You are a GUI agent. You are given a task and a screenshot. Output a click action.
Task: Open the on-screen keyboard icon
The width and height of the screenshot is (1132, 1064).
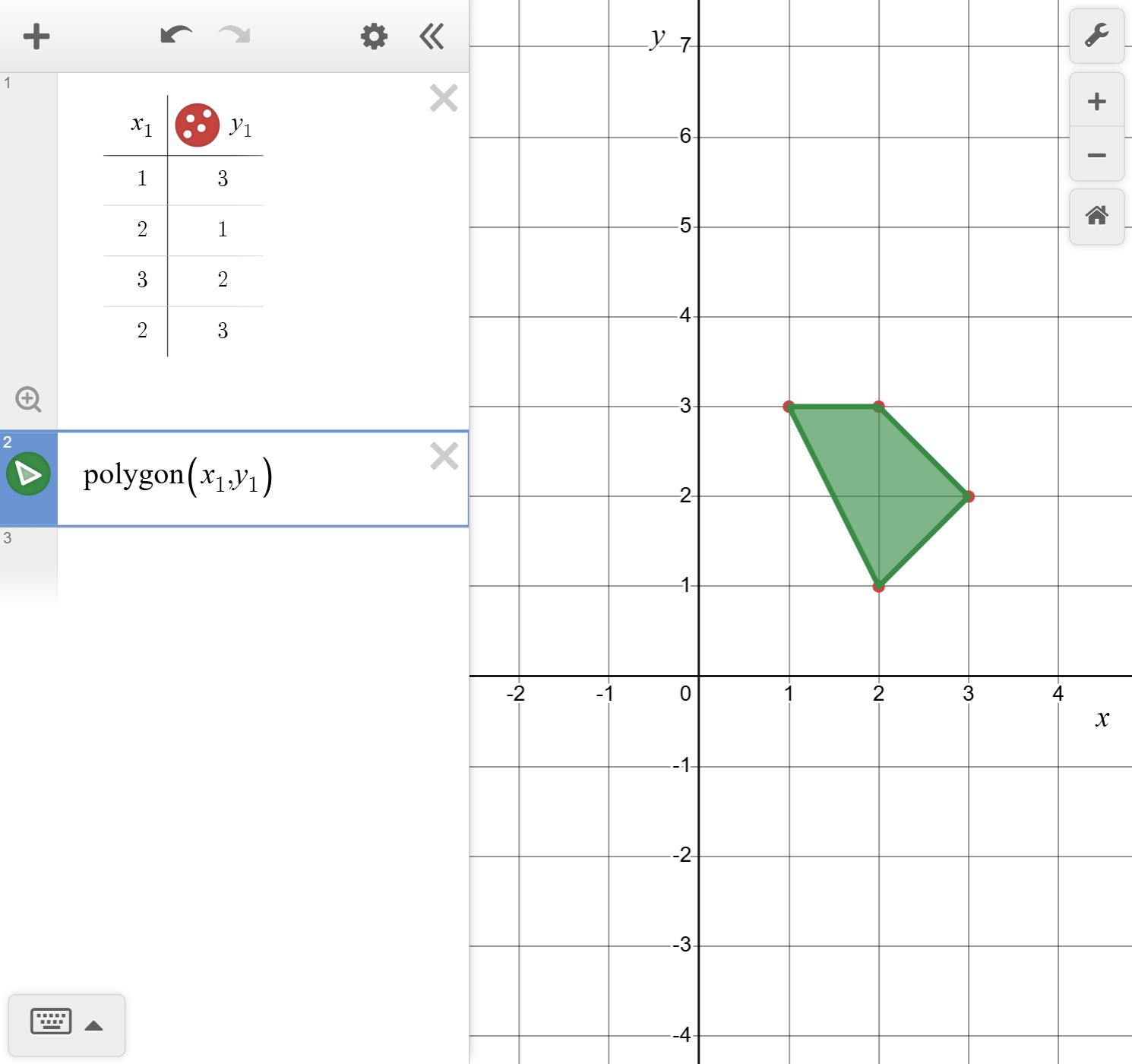(x=51, y=1021)
